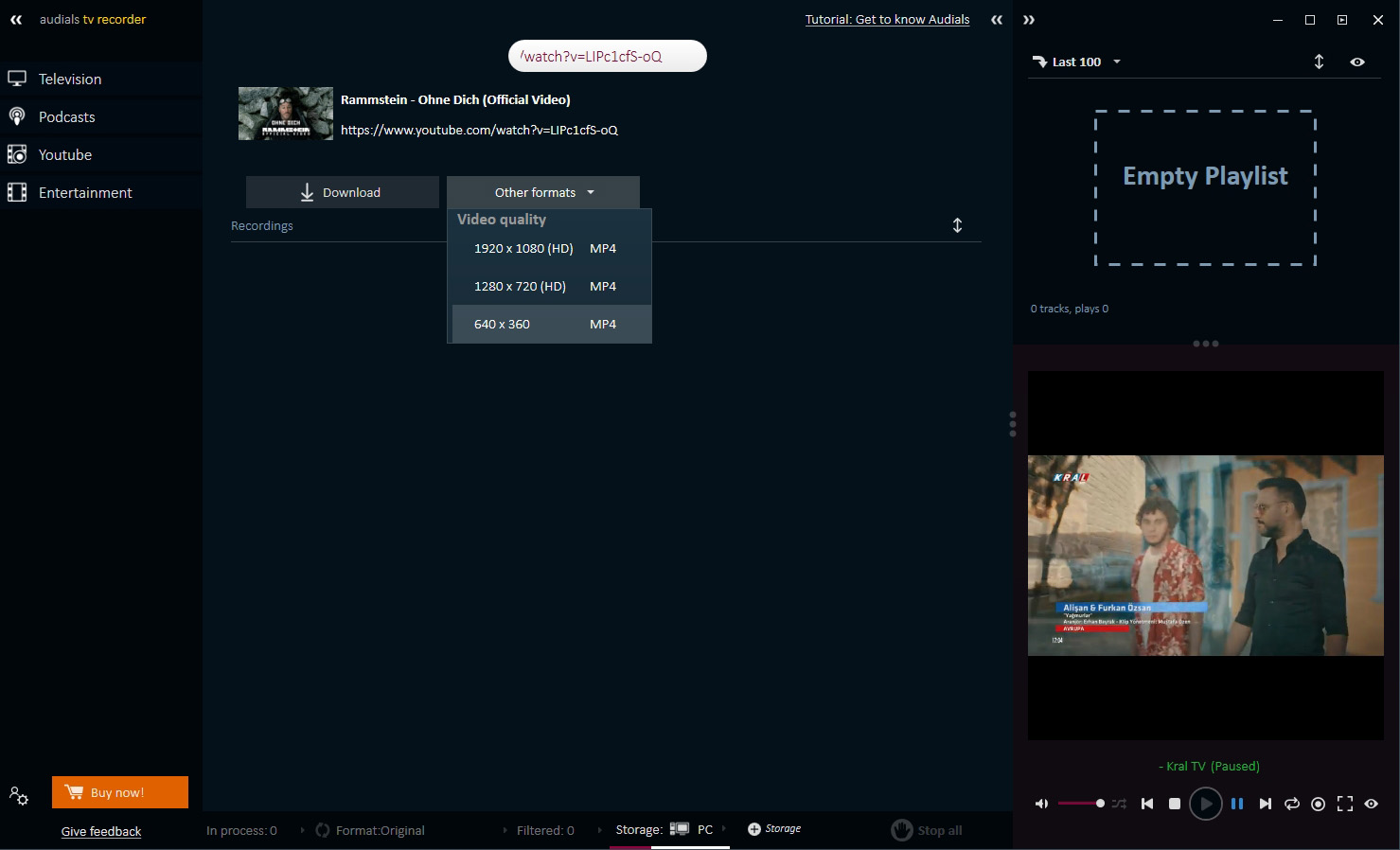This screenshot has height=850, width=1400.
Task: Choose 1920 x 1080 (HD) MP4 quality
Action: [552, 248]
